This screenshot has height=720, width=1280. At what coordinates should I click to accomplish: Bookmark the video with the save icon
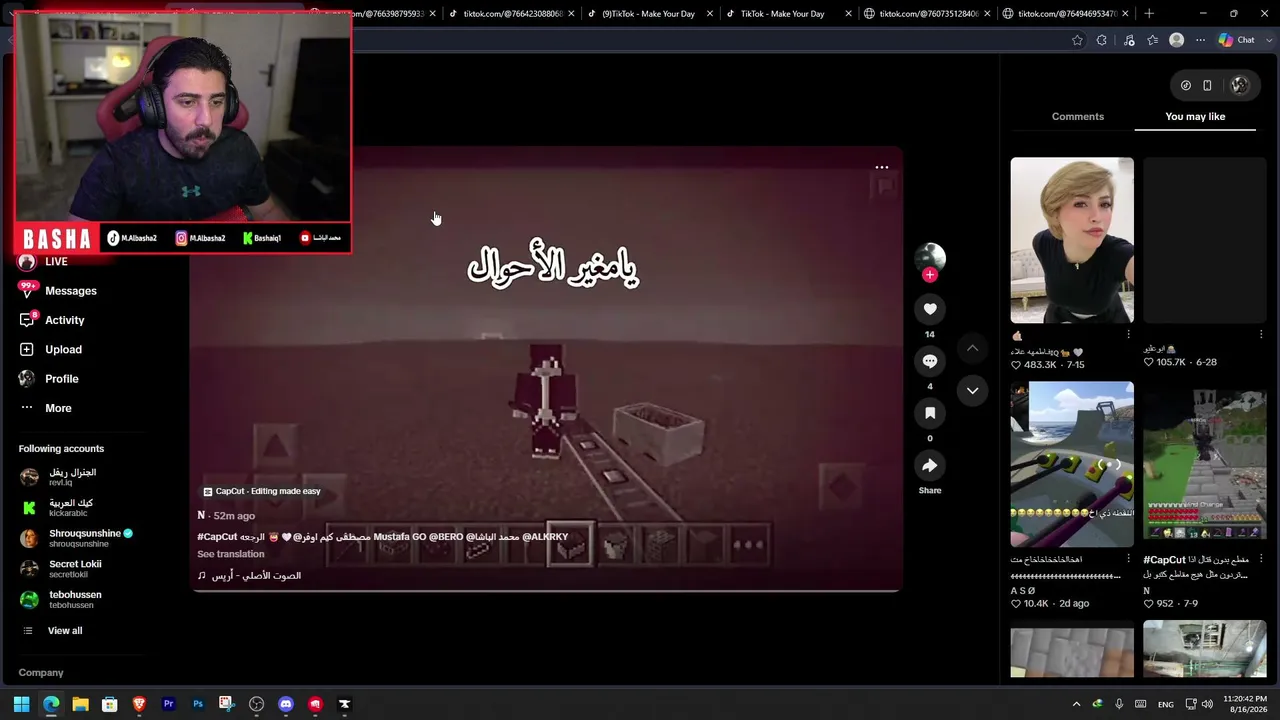pos(930,413)
